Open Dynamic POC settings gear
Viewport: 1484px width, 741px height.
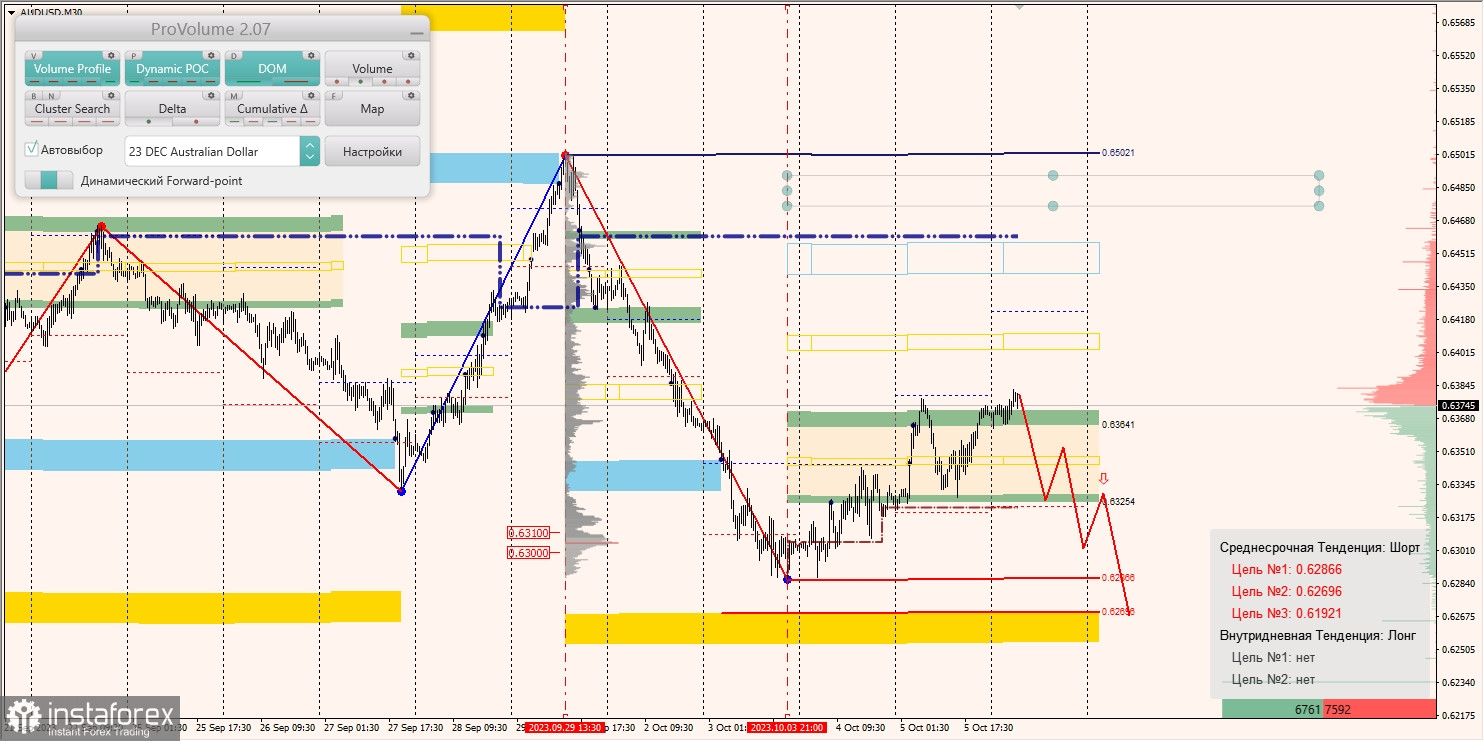point(211,55)
